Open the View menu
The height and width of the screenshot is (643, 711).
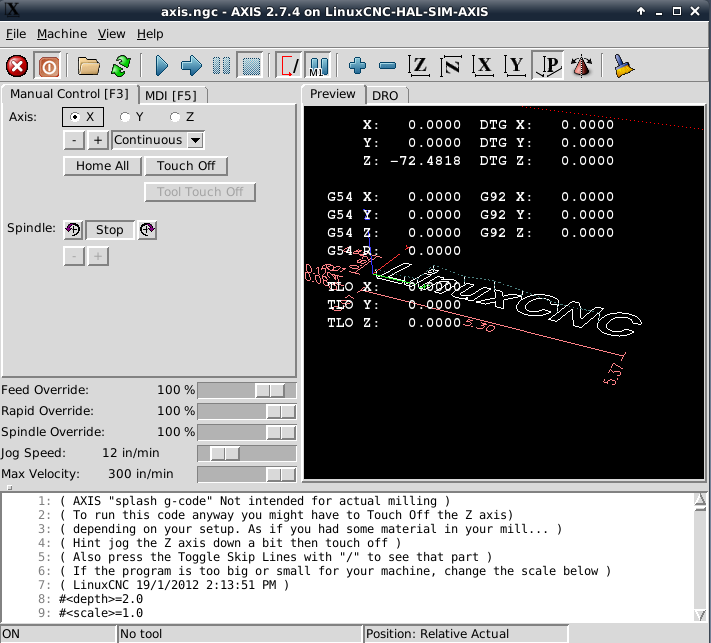[x=112, y=34]
